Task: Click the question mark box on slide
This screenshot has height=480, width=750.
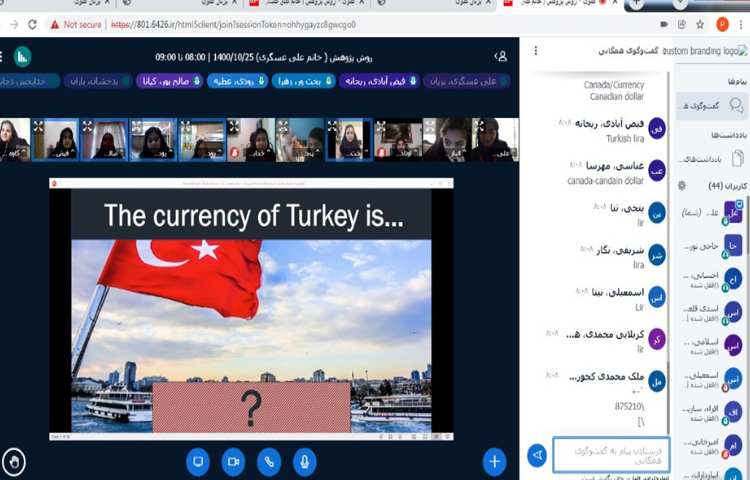Action: click(x=251, y=407)
